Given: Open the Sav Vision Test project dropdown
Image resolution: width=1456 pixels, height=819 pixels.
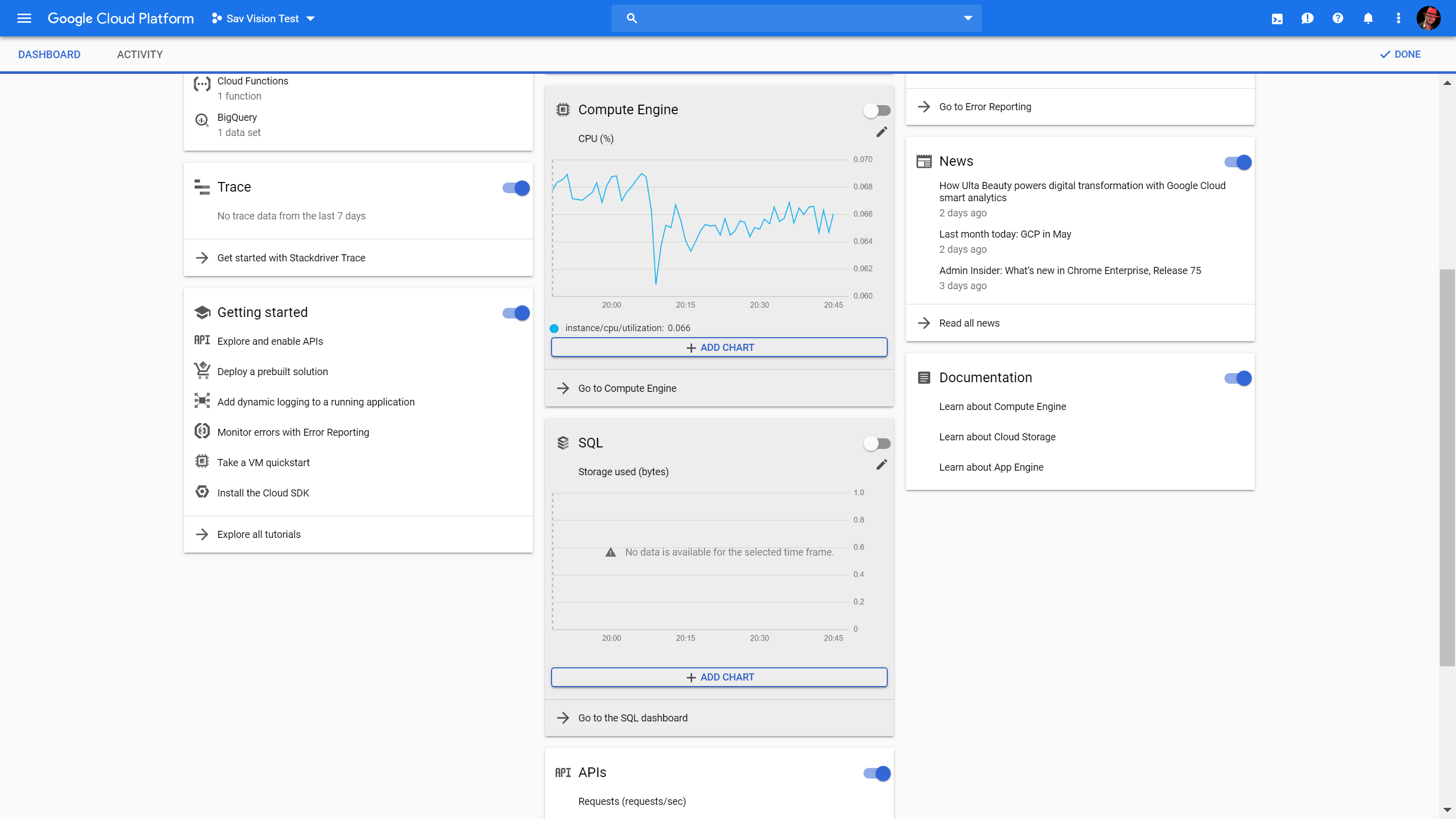Looking at the screenshot, I should click(x=263, y=19).
